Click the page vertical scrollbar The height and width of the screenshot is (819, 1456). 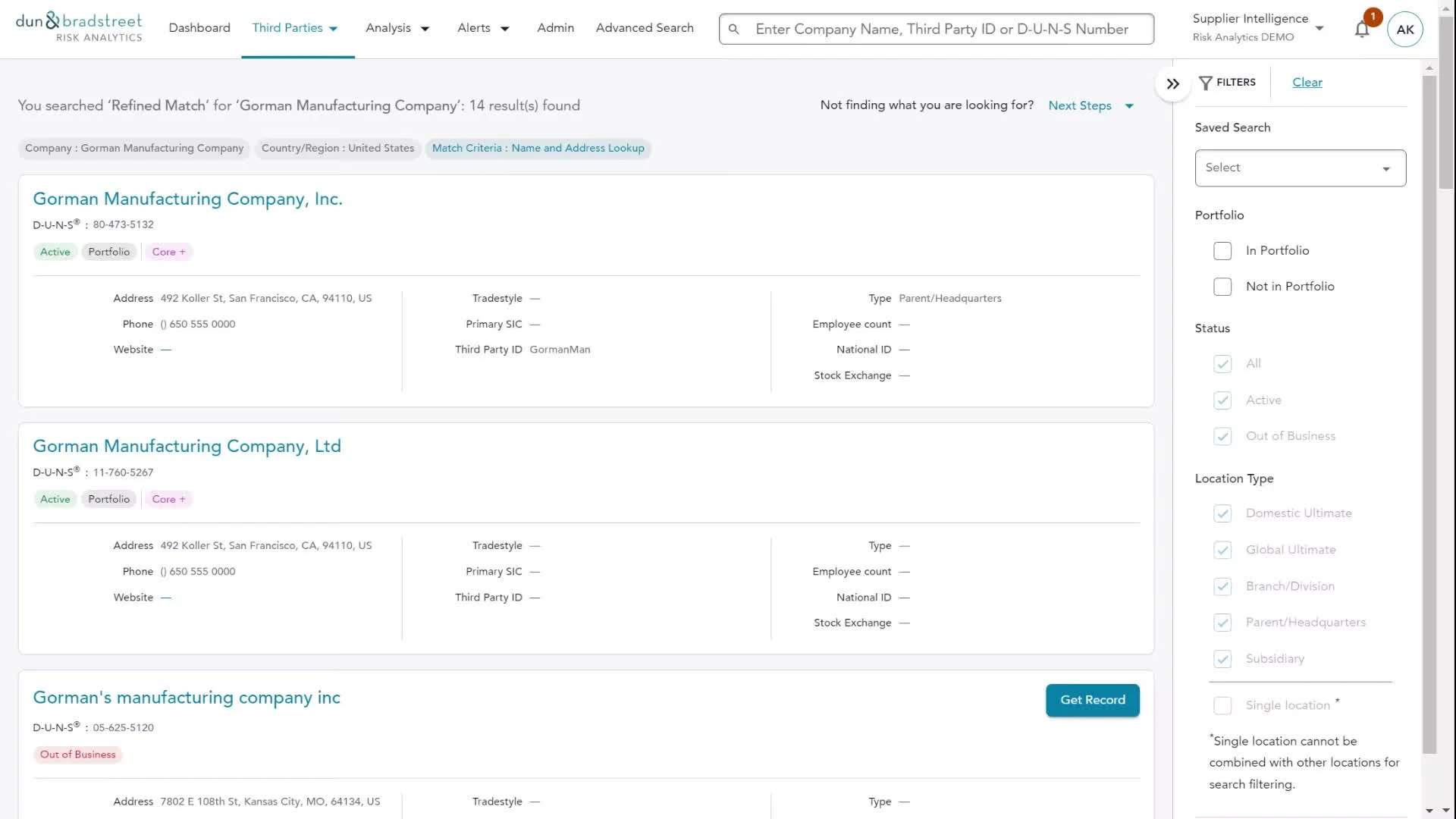click(1446, 102)
